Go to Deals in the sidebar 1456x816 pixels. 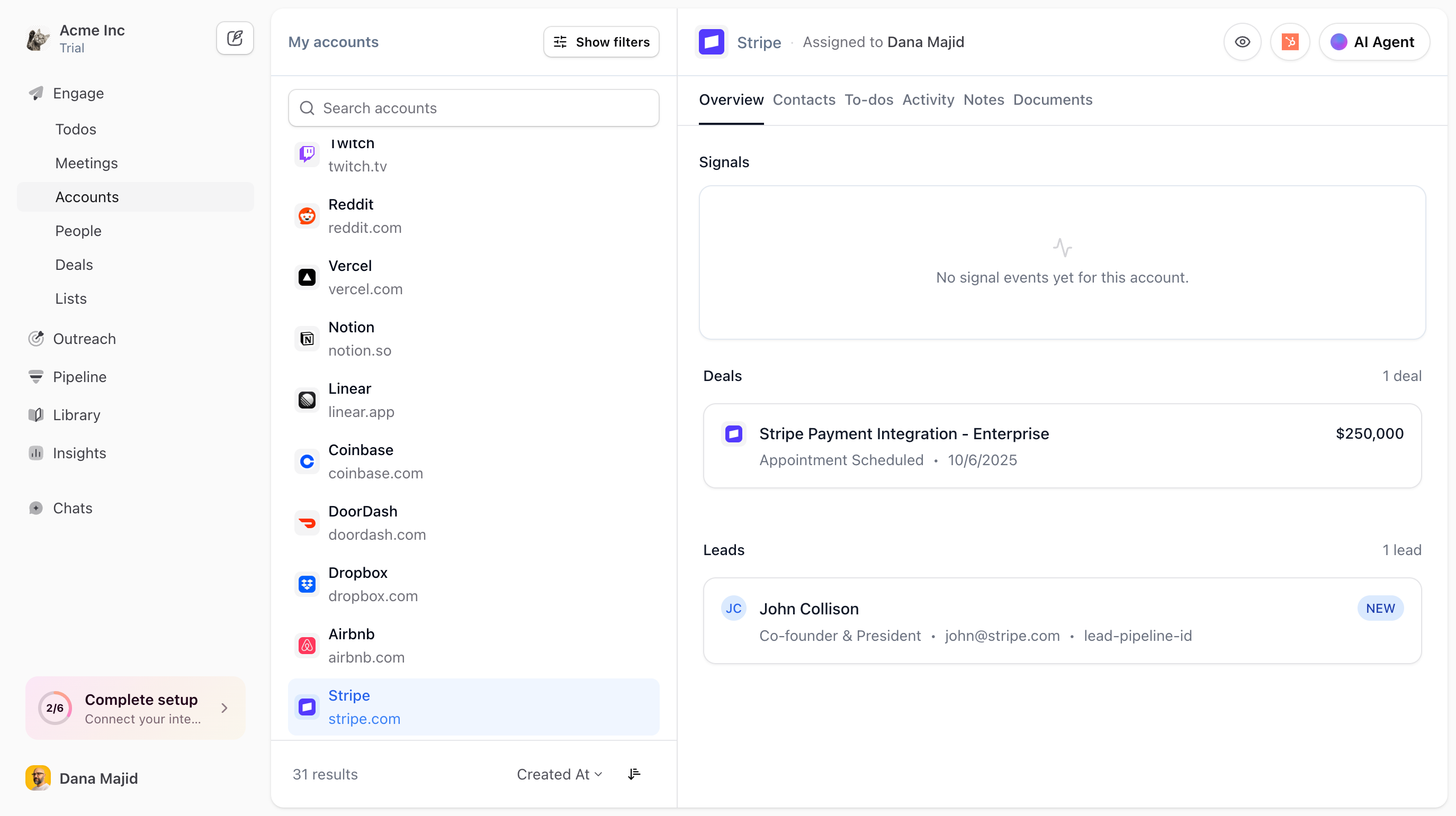(74, 265)
